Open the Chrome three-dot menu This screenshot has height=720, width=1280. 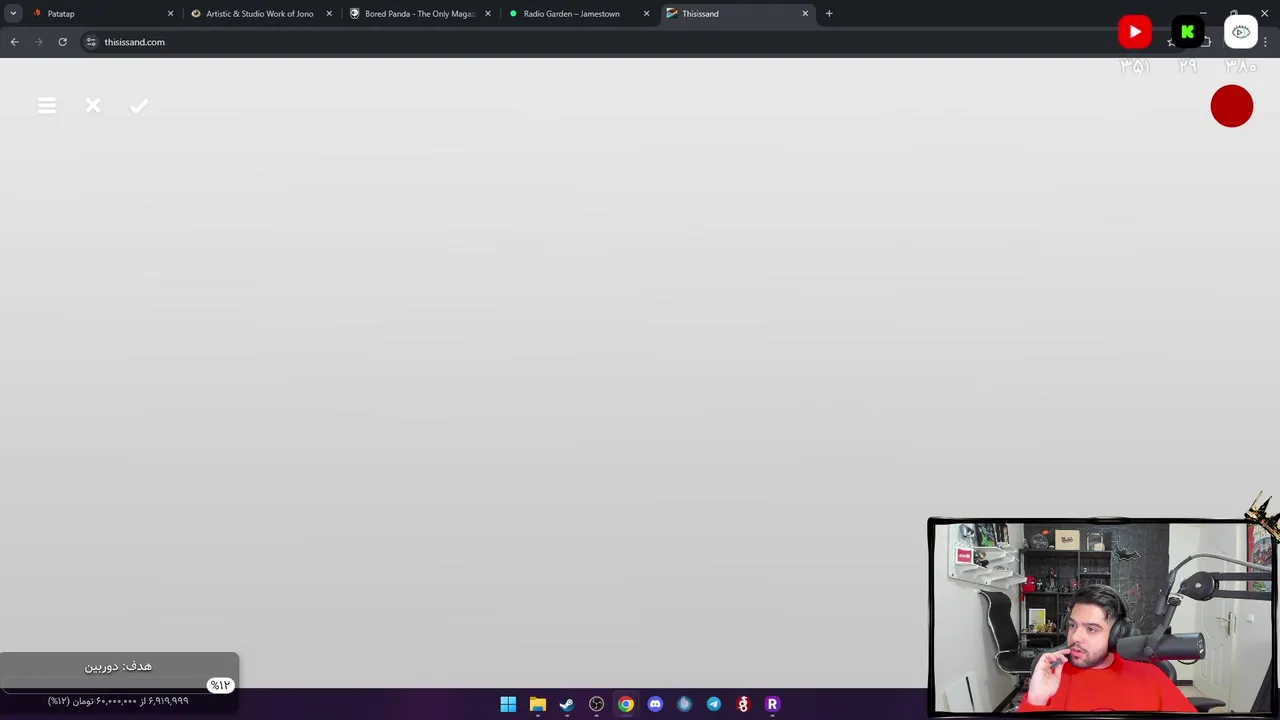coord(1266,42)
